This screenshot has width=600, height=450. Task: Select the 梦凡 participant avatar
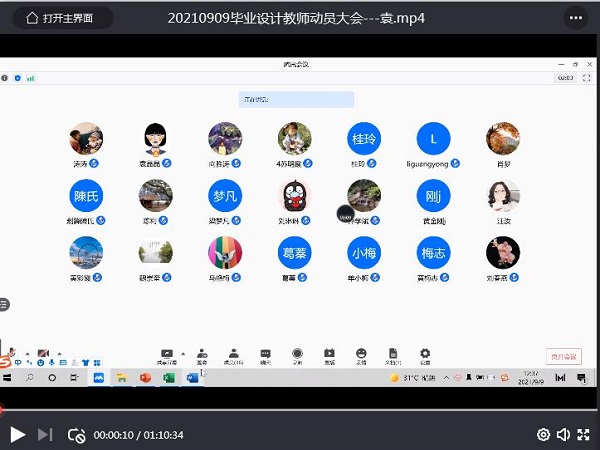point(225,196)
